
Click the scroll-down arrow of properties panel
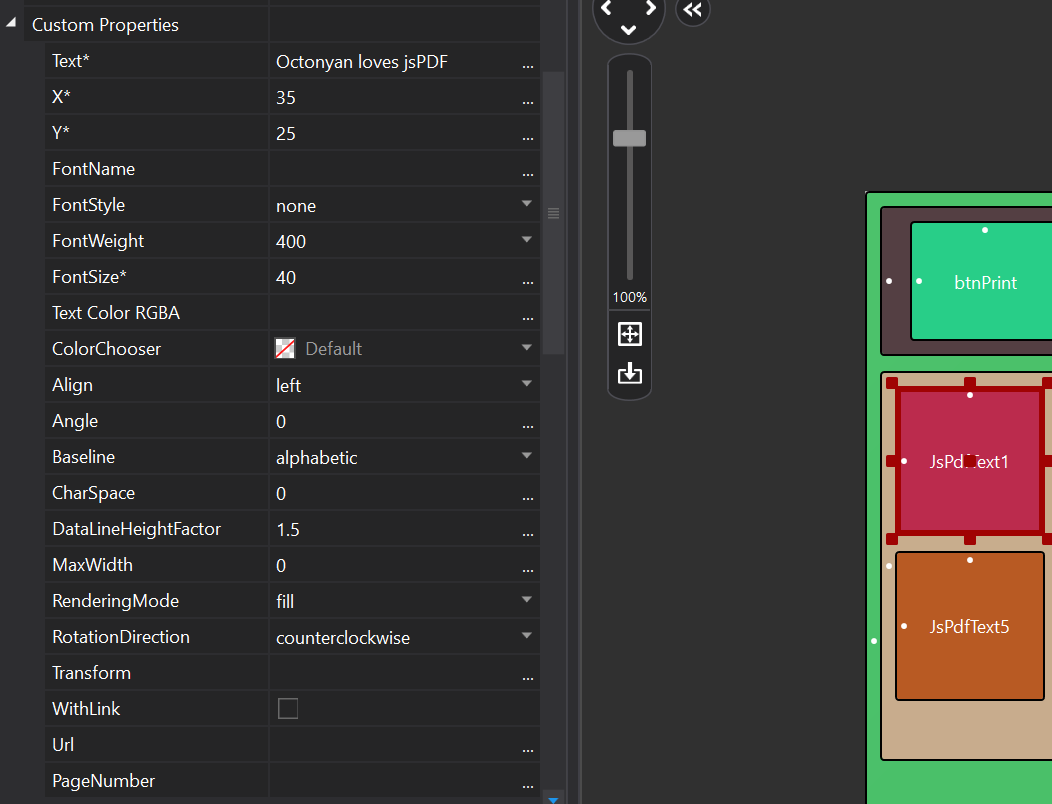[554, 799]
